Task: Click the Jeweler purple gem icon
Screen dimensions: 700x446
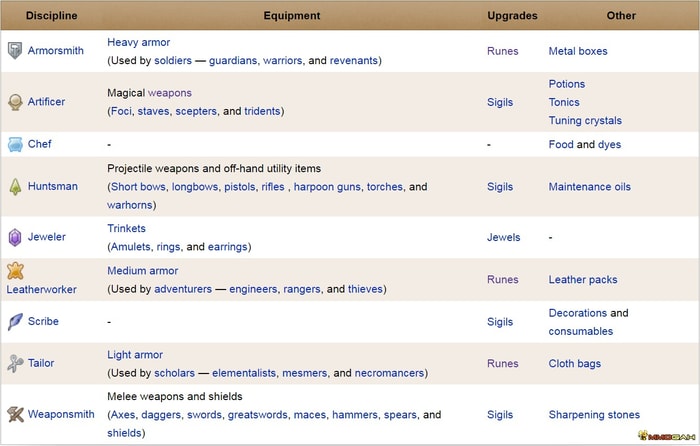Action: pos(15,237)
